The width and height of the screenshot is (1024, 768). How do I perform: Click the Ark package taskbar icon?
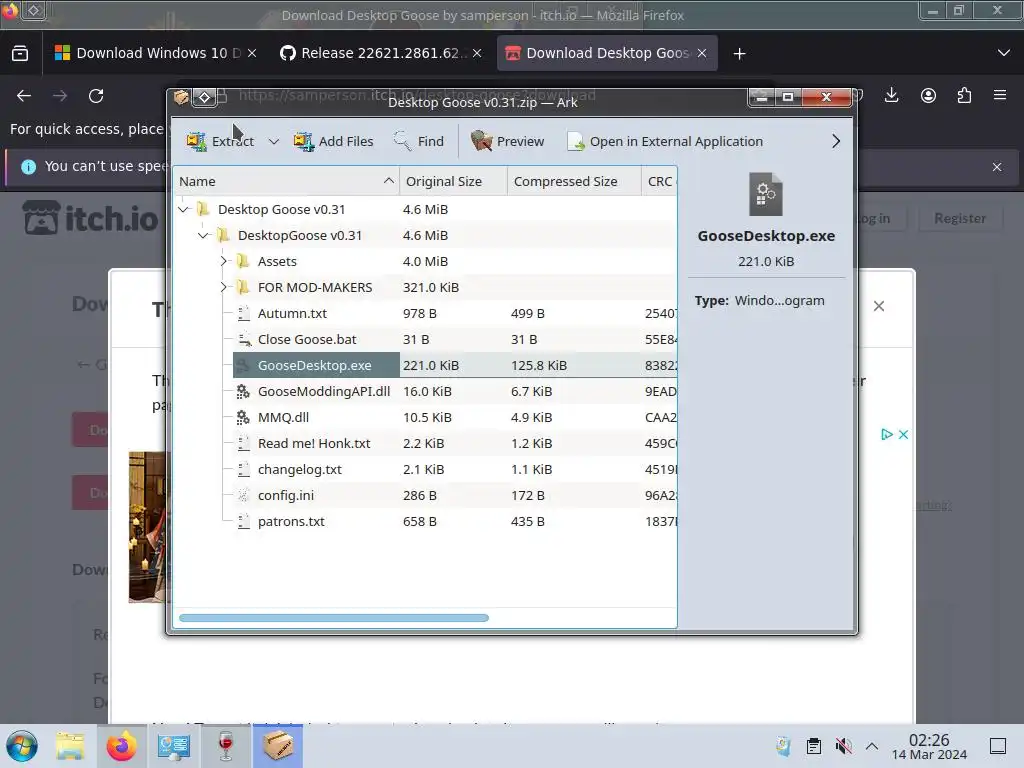click(278, 746)
